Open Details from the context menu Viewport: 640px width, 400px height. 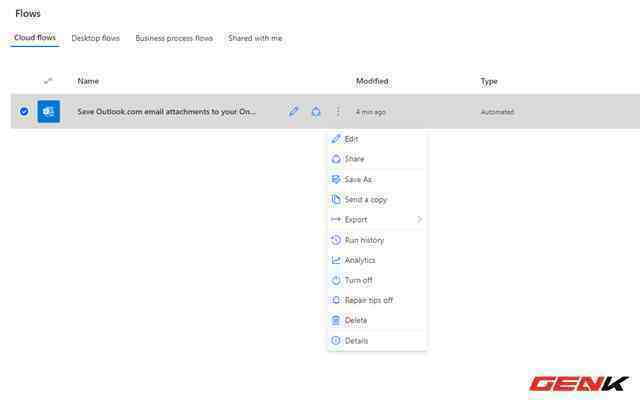377,340
